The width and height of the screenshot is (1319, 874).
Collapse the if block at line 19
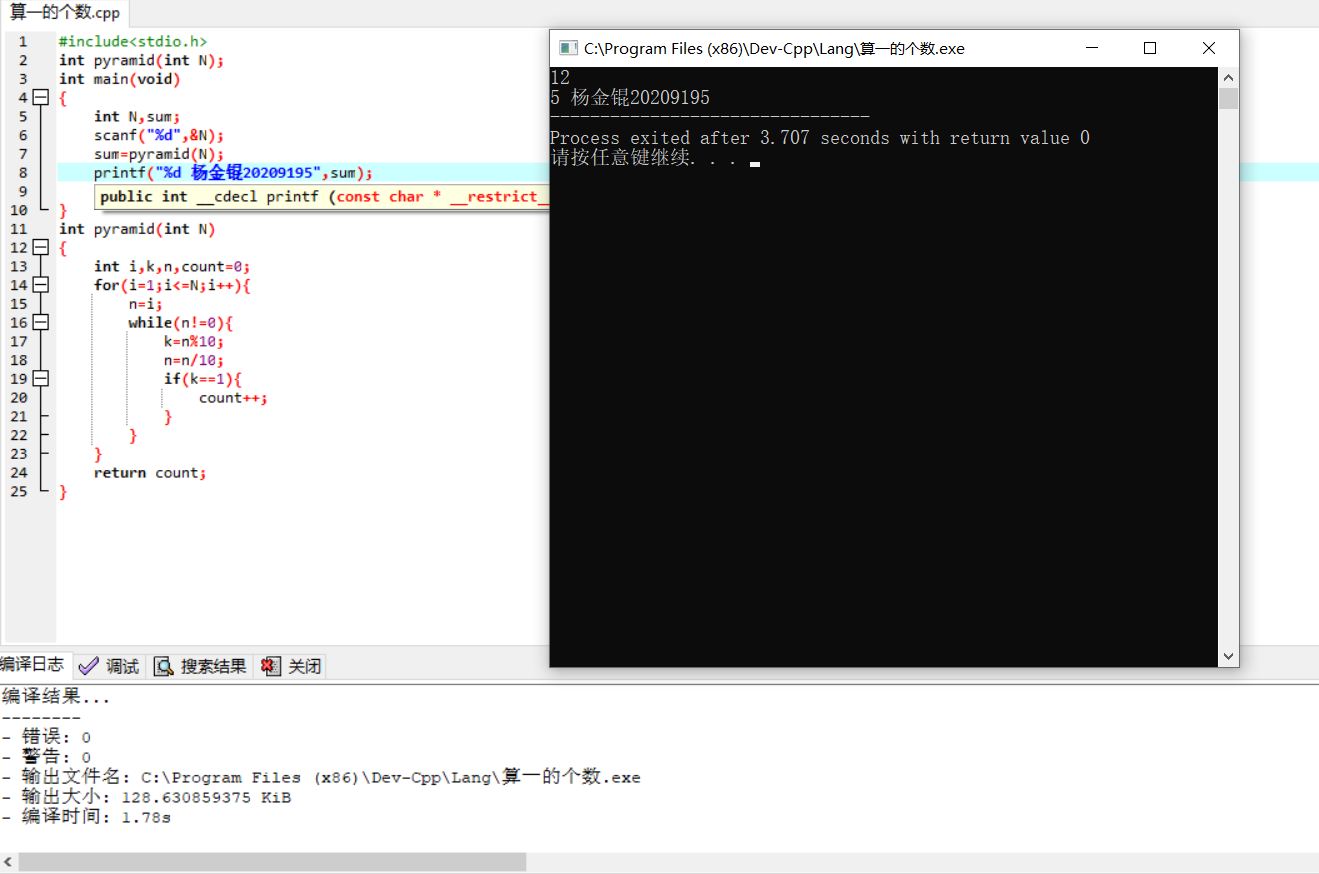[40, 379]
